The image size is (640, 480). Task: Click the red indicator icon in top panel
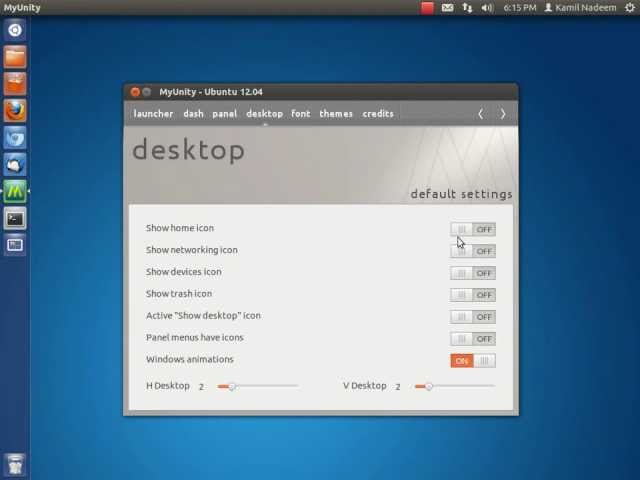[427, 8]
